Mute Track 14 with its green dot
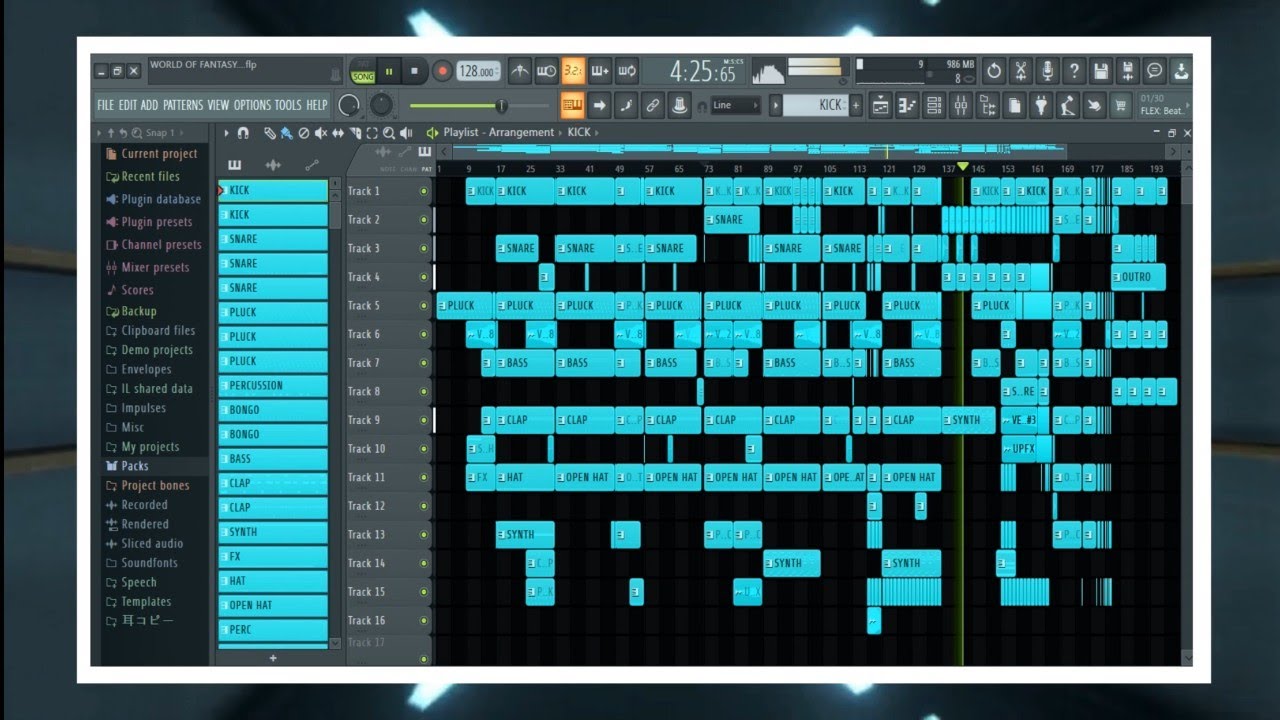This screenshot has height=720, width=1280. (x=424, y=563)
